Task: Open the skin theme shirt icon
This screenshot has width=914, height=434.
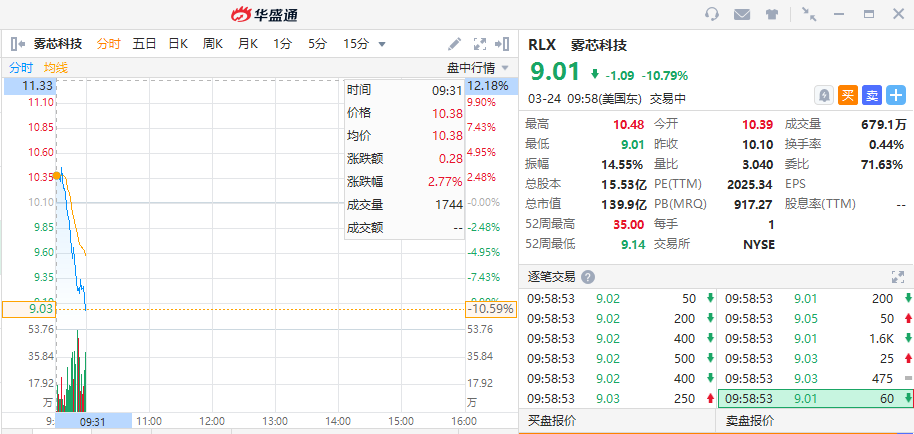Action: 772,14
